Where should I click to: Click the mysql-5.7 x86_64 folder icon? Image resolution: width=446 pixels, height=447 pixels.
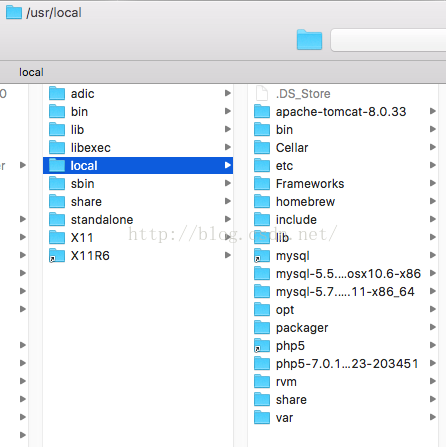[262, 291]
